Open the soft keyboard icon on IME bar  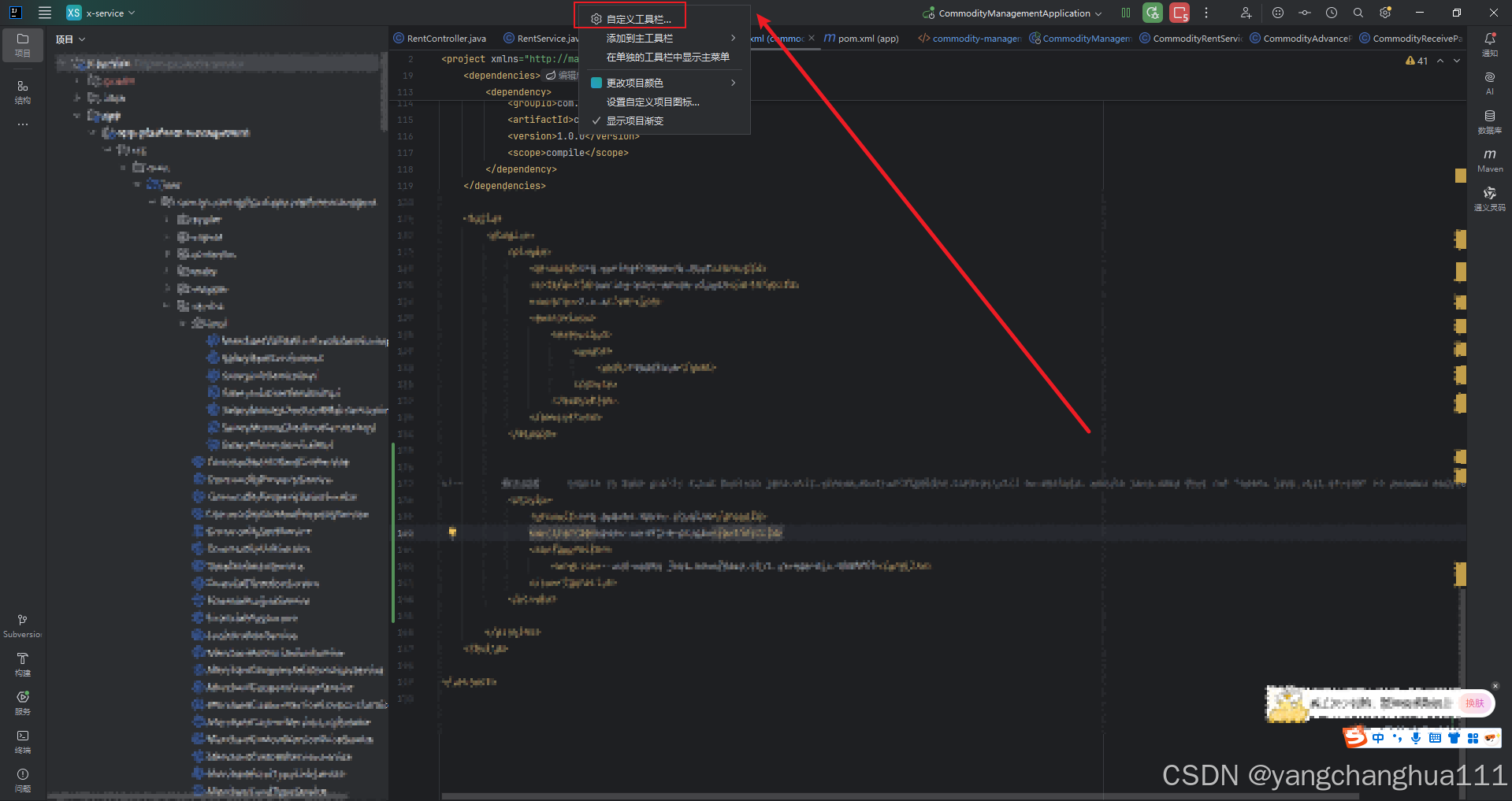pos(1435,738)
